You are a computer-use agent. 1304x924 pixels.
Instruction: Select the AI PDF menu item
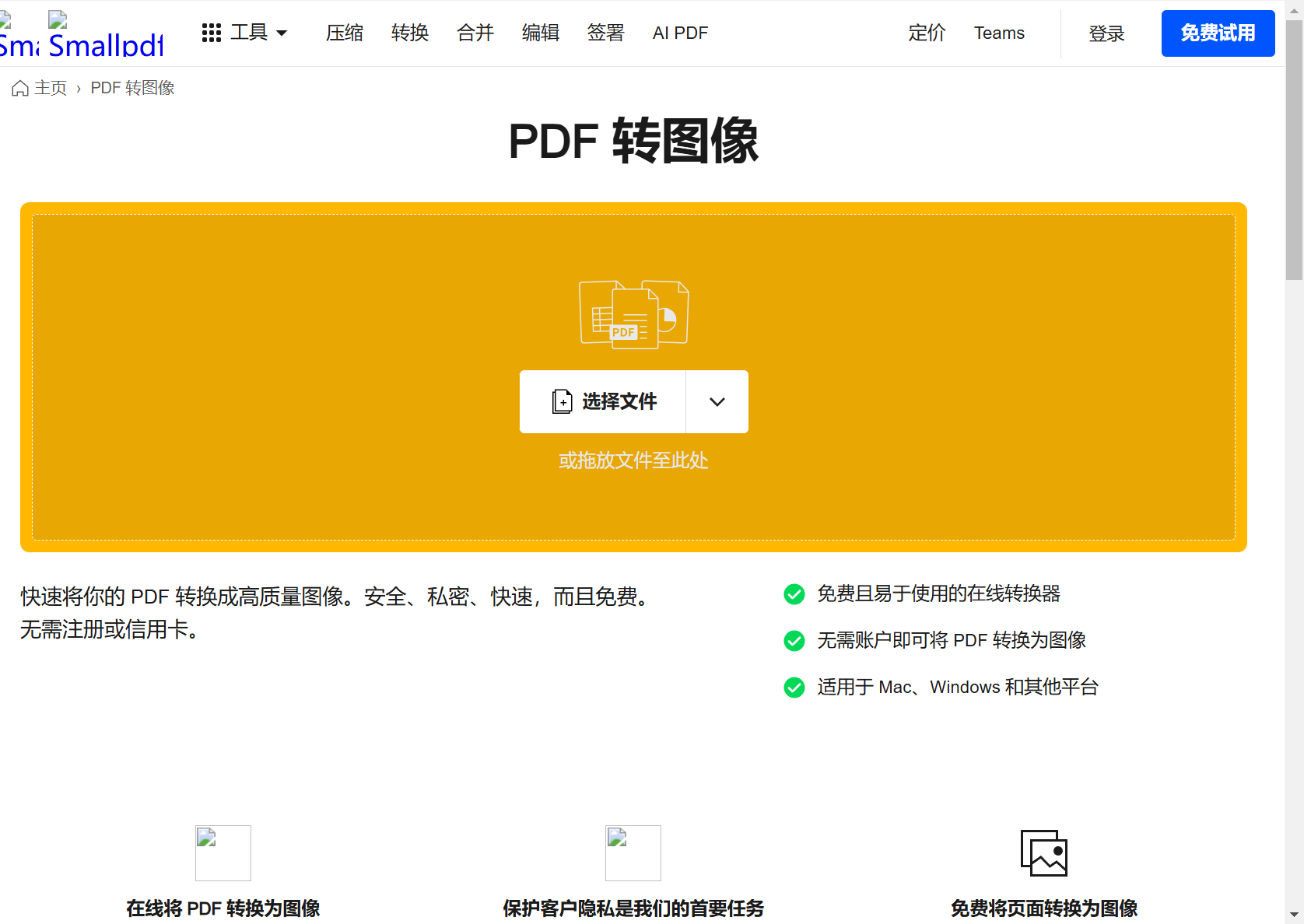(x=679, y=33)
